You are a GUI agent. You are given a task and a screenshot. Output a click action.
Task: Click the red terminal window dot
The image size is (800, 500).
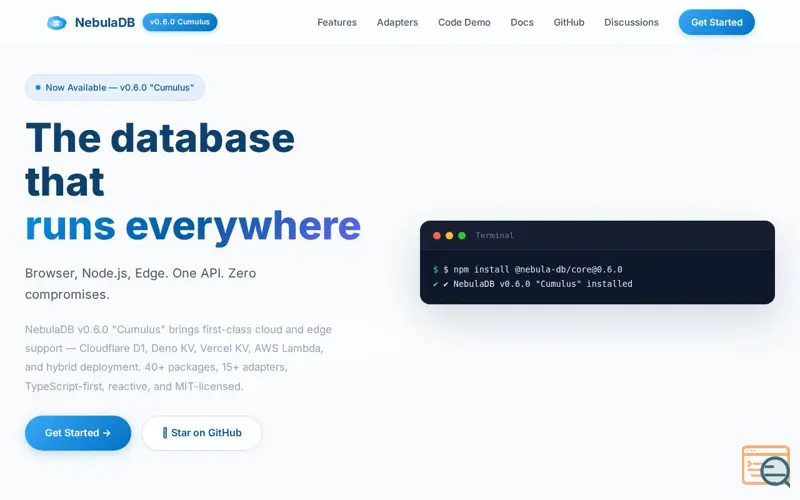pyautogui.click(x=437, y=235)
